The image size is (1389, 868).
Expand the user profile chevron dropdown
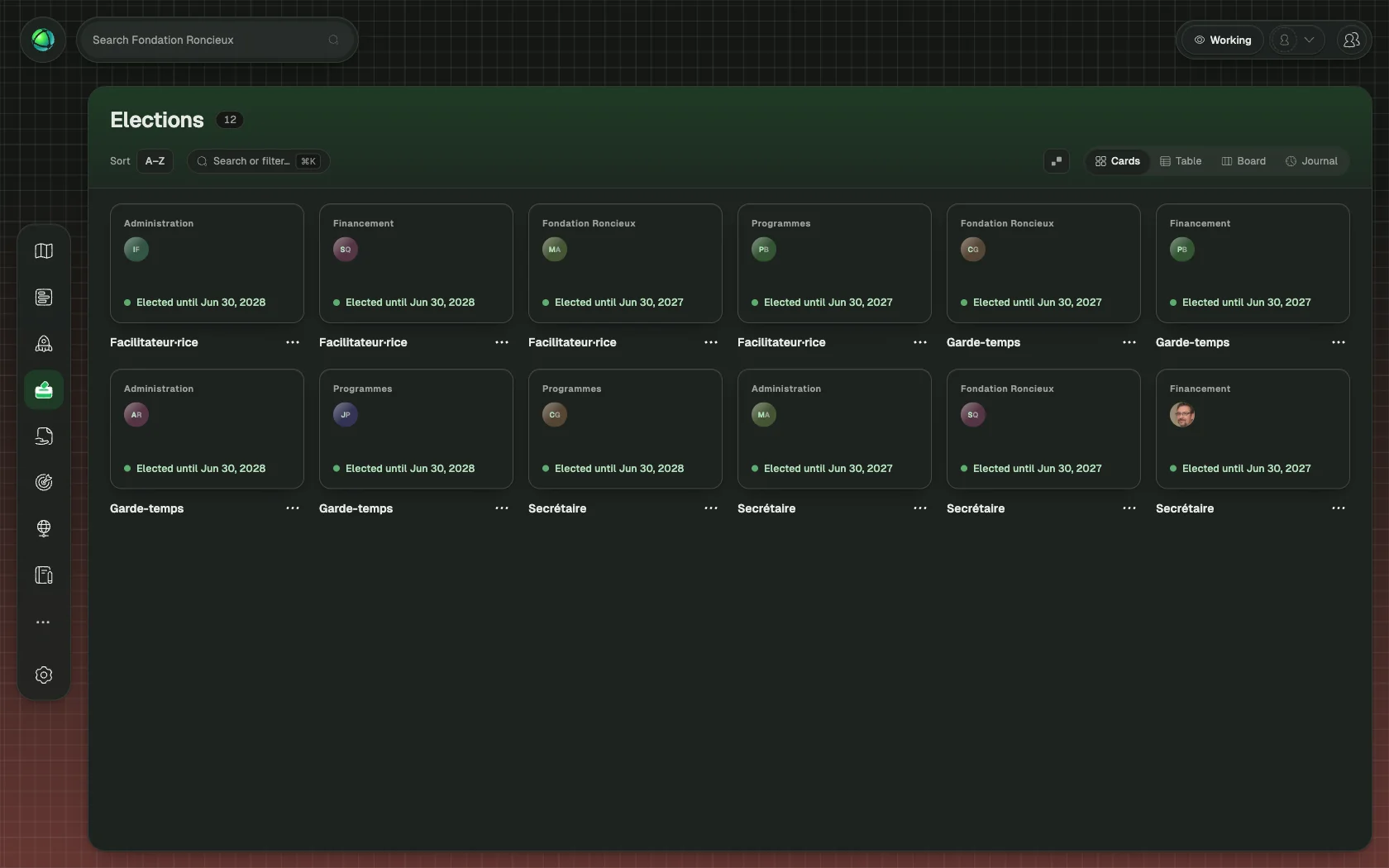coord(1309,40)
